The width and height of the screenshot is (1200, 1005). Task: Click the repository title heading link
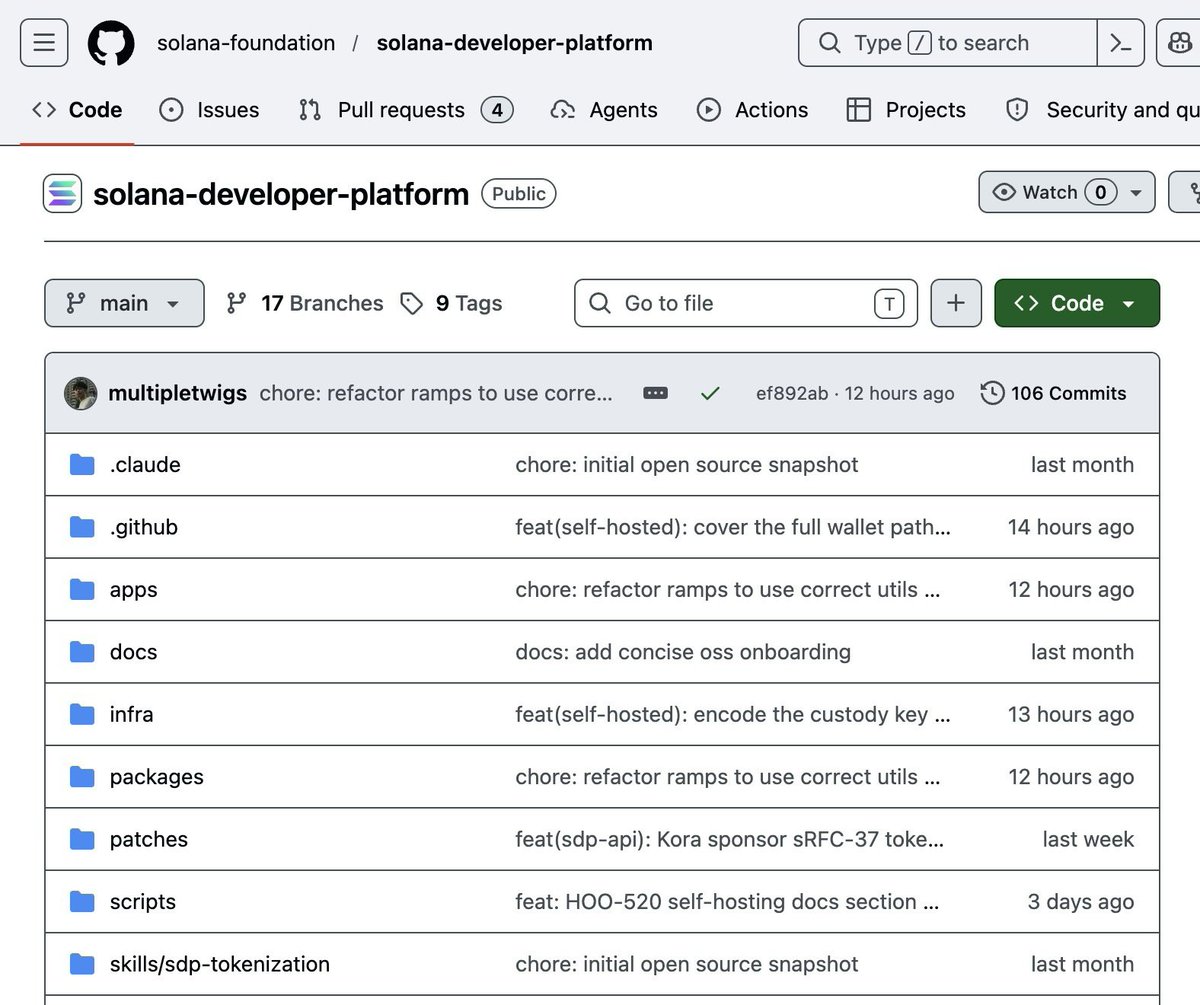(x=281, y=193)
